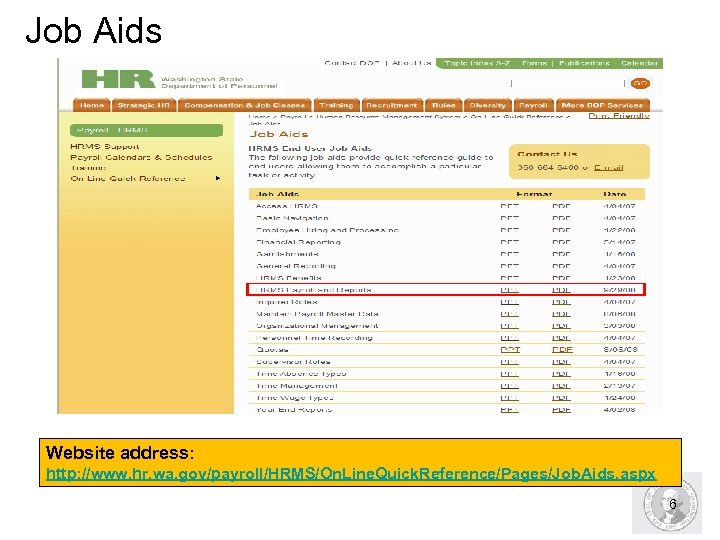Click the Forms top link
The image size is (720, 540).
pos(534,63)
